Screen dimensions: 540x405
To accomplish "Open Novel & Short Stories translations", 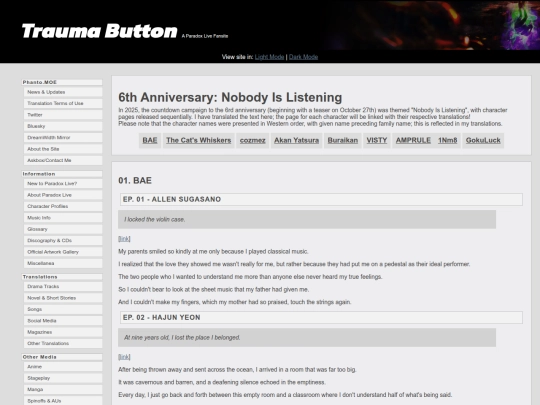I will coord(63,298).
